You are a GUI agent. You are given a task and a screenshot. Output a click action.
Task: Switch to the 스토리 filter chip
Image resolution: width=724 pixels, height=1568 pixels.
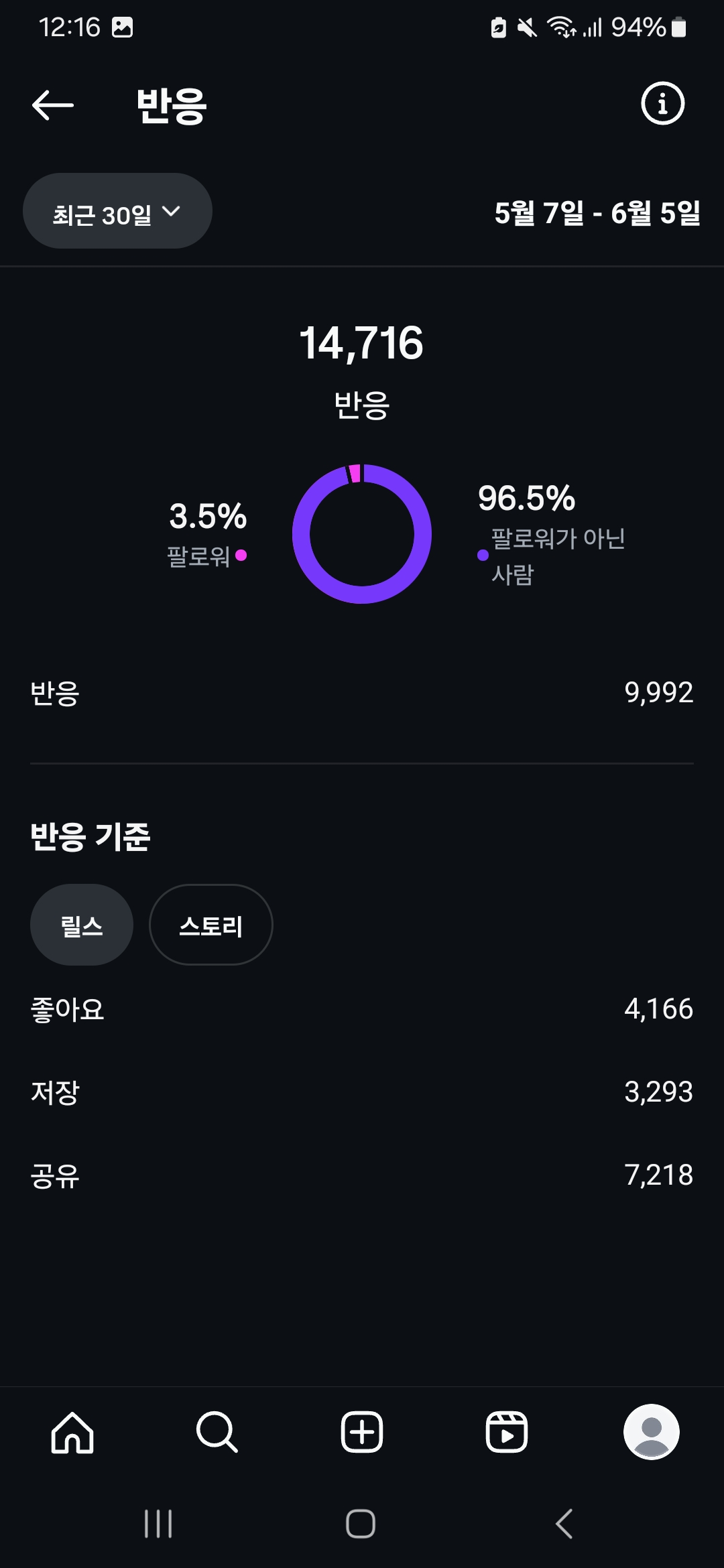click(x=210, y=925)
